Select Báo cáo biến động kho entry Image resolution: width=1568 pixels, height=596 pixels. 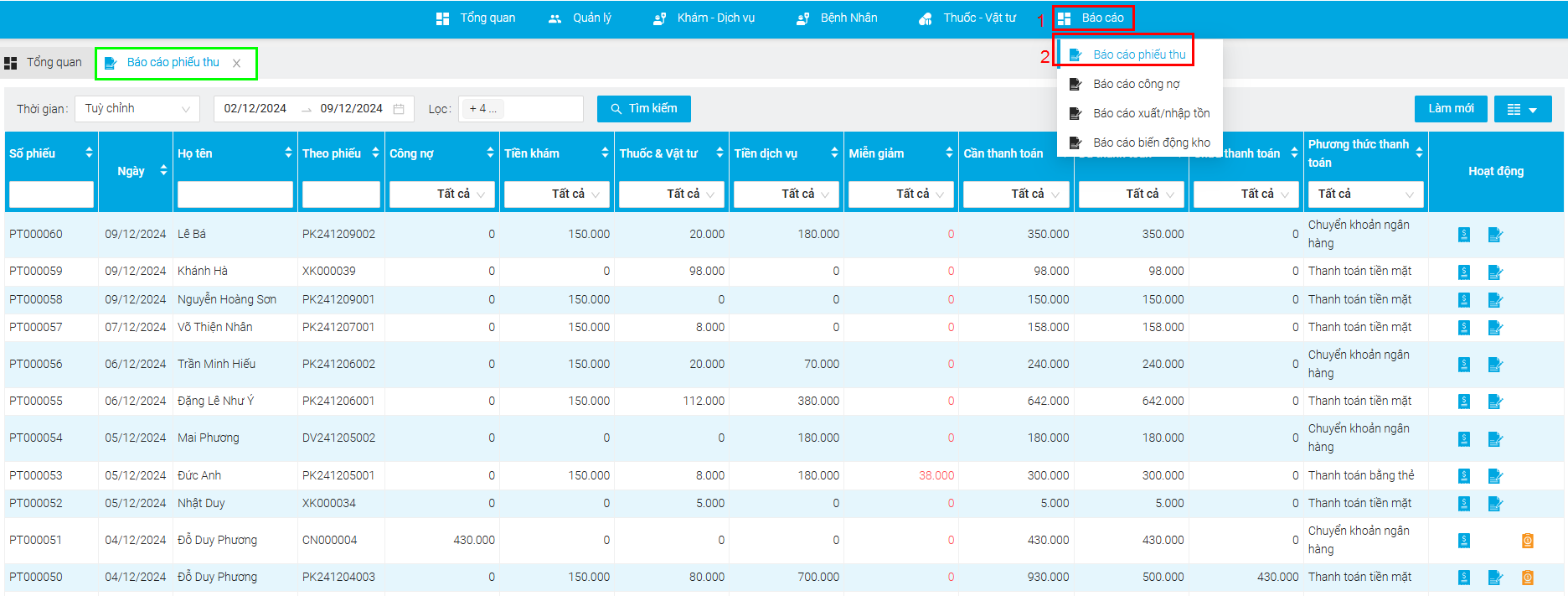[1140, 143]
